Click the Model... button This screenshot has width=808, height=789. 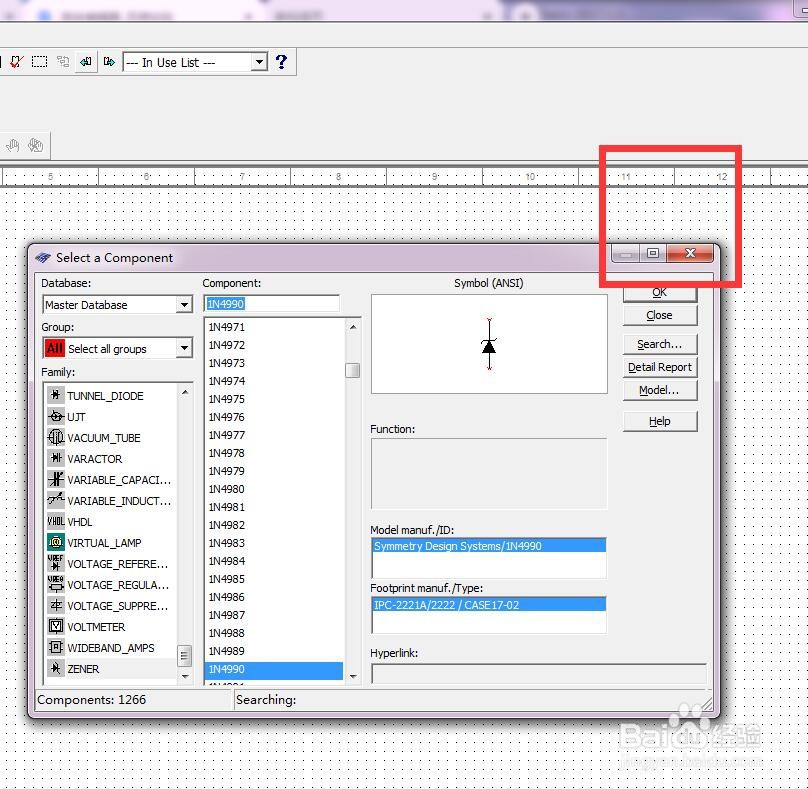tap(660, 390)
